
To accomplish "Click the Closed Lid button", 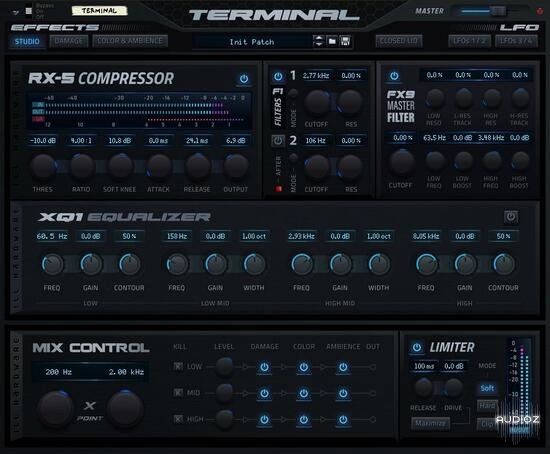I will [399, 41].
